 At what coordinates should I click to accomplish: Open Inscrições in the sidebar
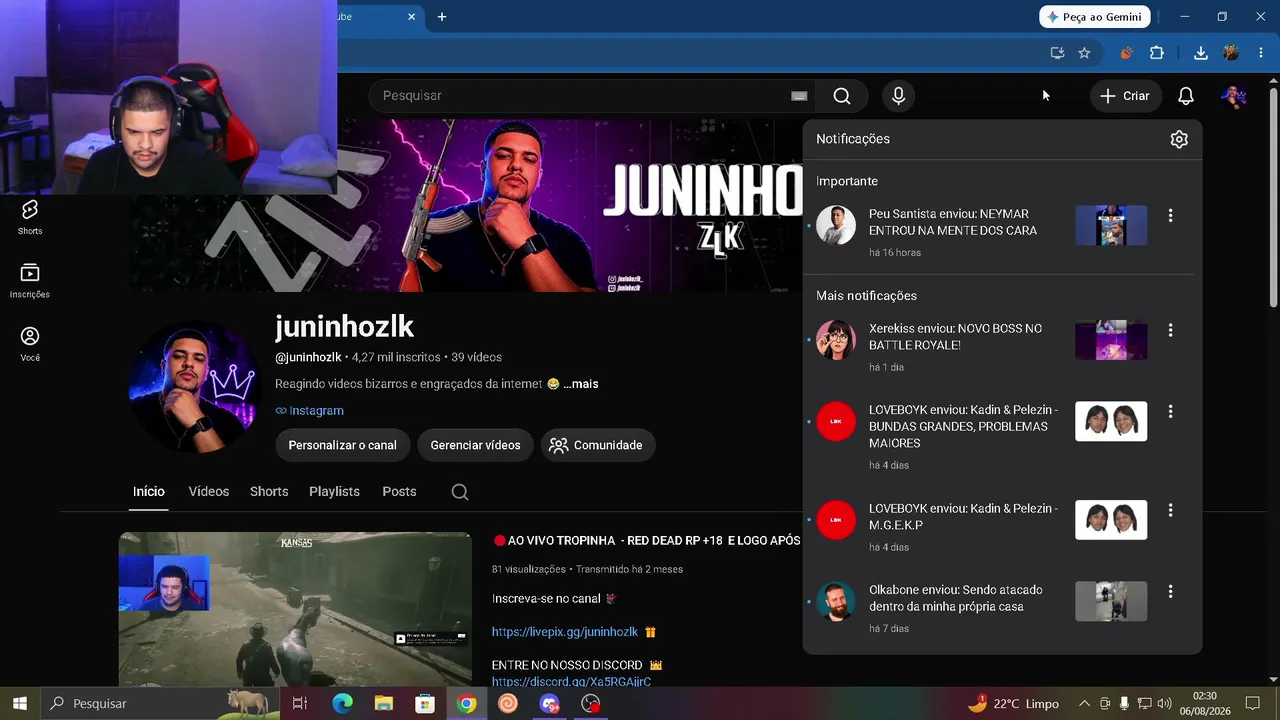[30, 280]
